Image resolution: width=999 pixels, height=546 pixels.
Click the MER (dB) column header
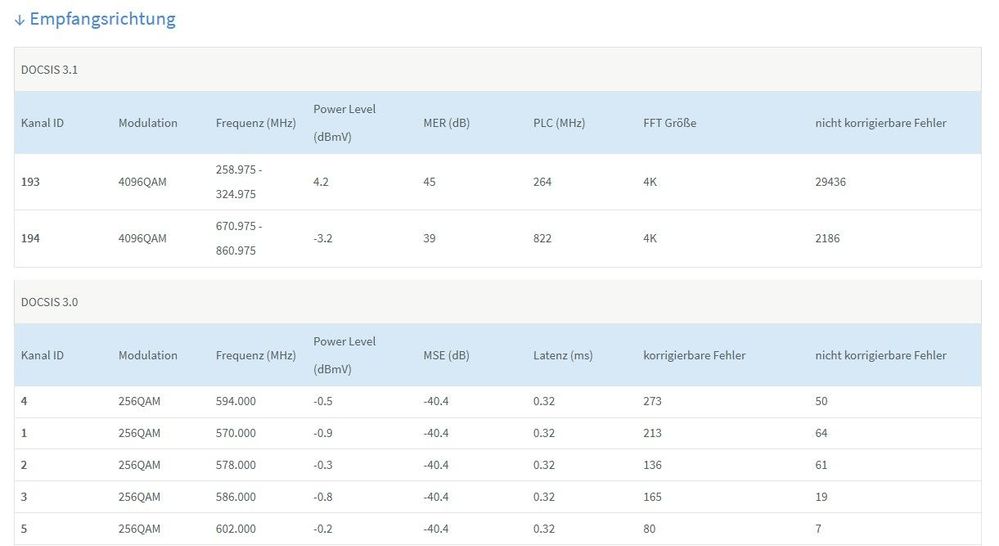pos(446,123)
